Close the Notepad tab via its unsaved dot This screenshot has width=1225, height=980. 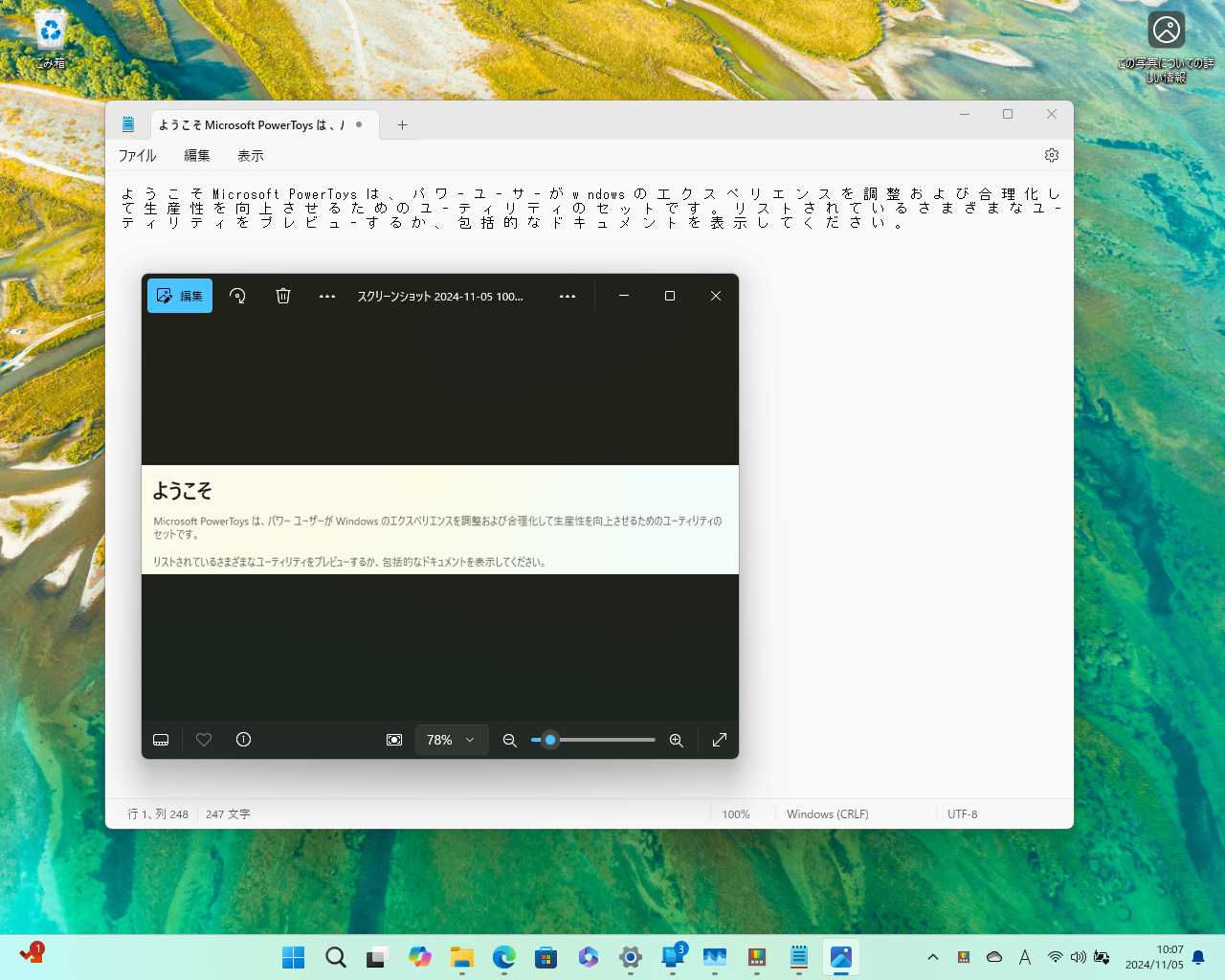click(359, 124)
